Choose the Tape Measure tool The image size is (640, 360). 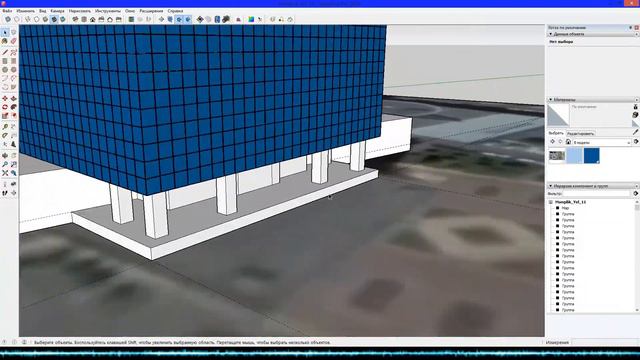5,127
